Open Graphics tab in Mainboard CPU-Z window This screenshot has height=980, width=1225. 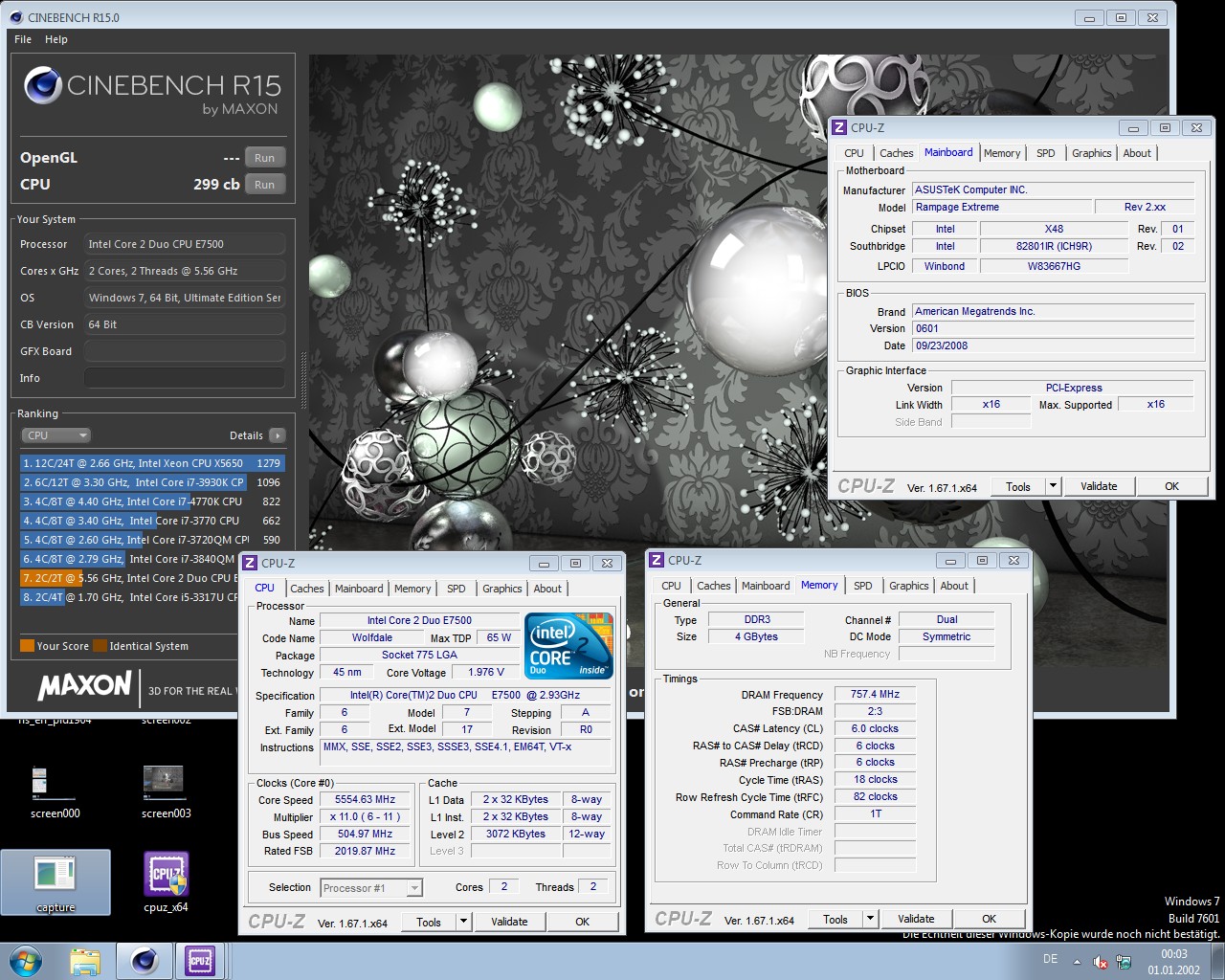(1092, 153)
